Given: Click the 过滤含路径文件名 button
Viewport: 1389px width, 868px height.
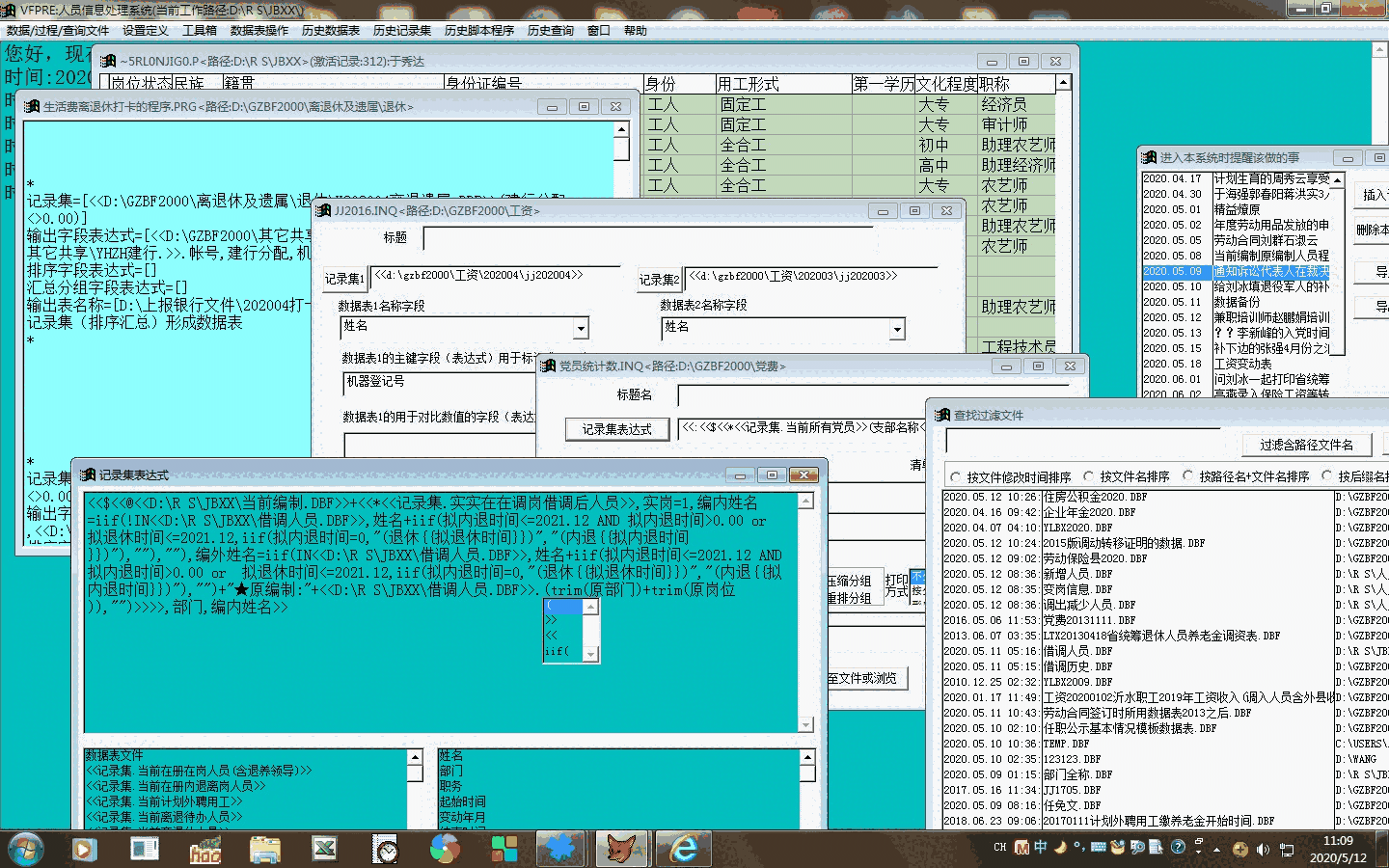Looking at the screenshot, I should click(x=1306, y=445).
